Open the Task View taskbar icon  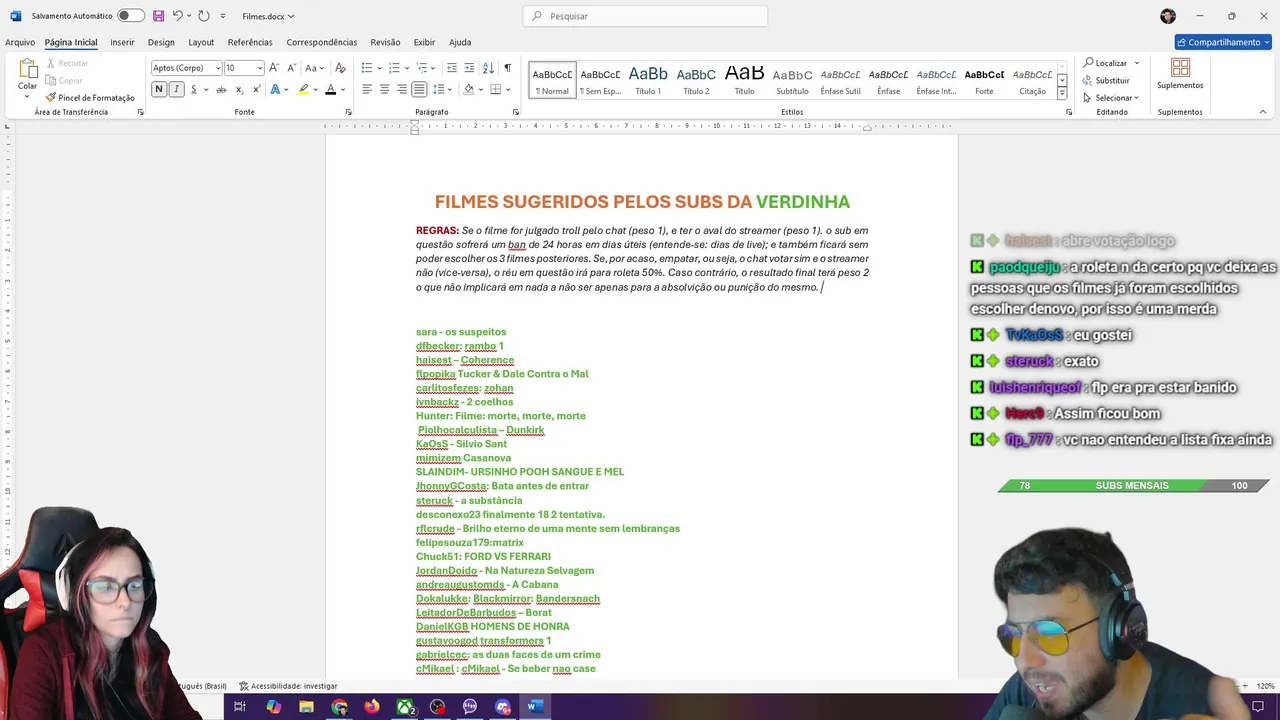pyautogui.click(x=240, y=706)
